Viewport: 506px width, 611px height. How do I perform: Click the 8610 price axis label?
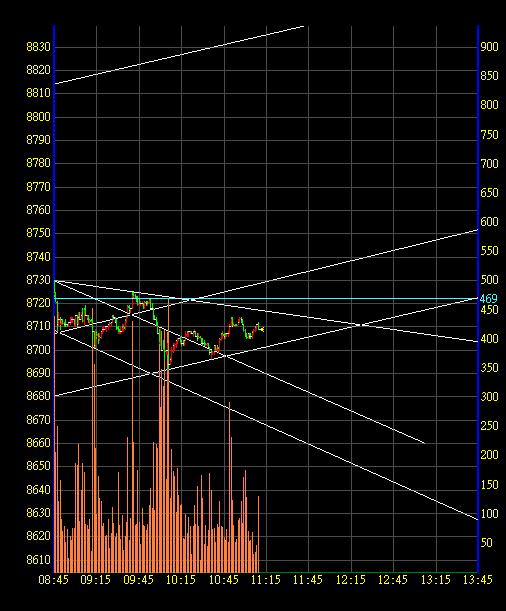[39, 560]
